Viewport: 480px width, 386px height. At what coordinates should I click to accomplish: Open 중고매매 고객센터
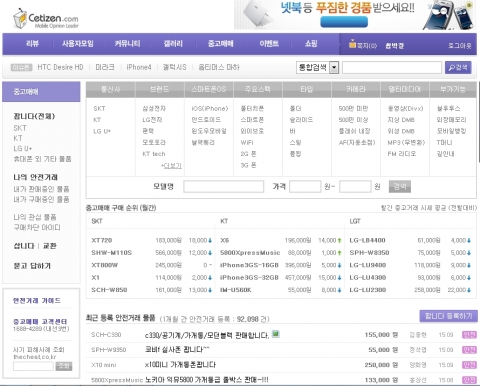[x=40, y=322]
